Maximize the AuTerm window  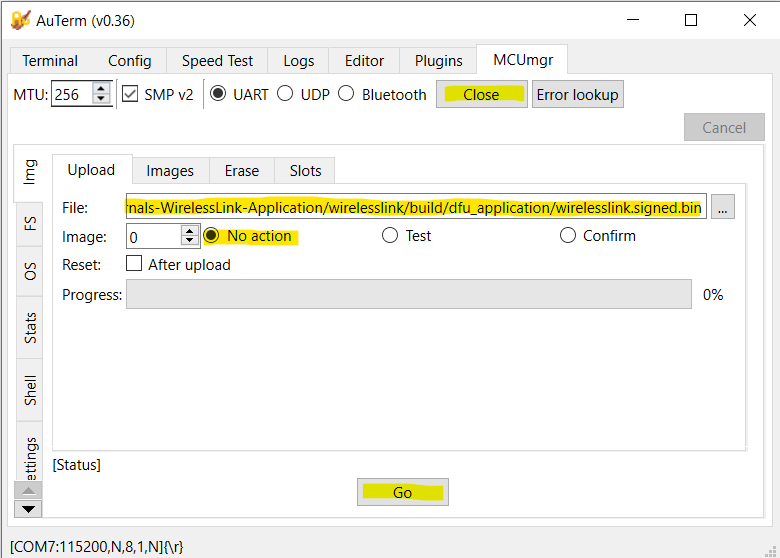click(691, 20)
